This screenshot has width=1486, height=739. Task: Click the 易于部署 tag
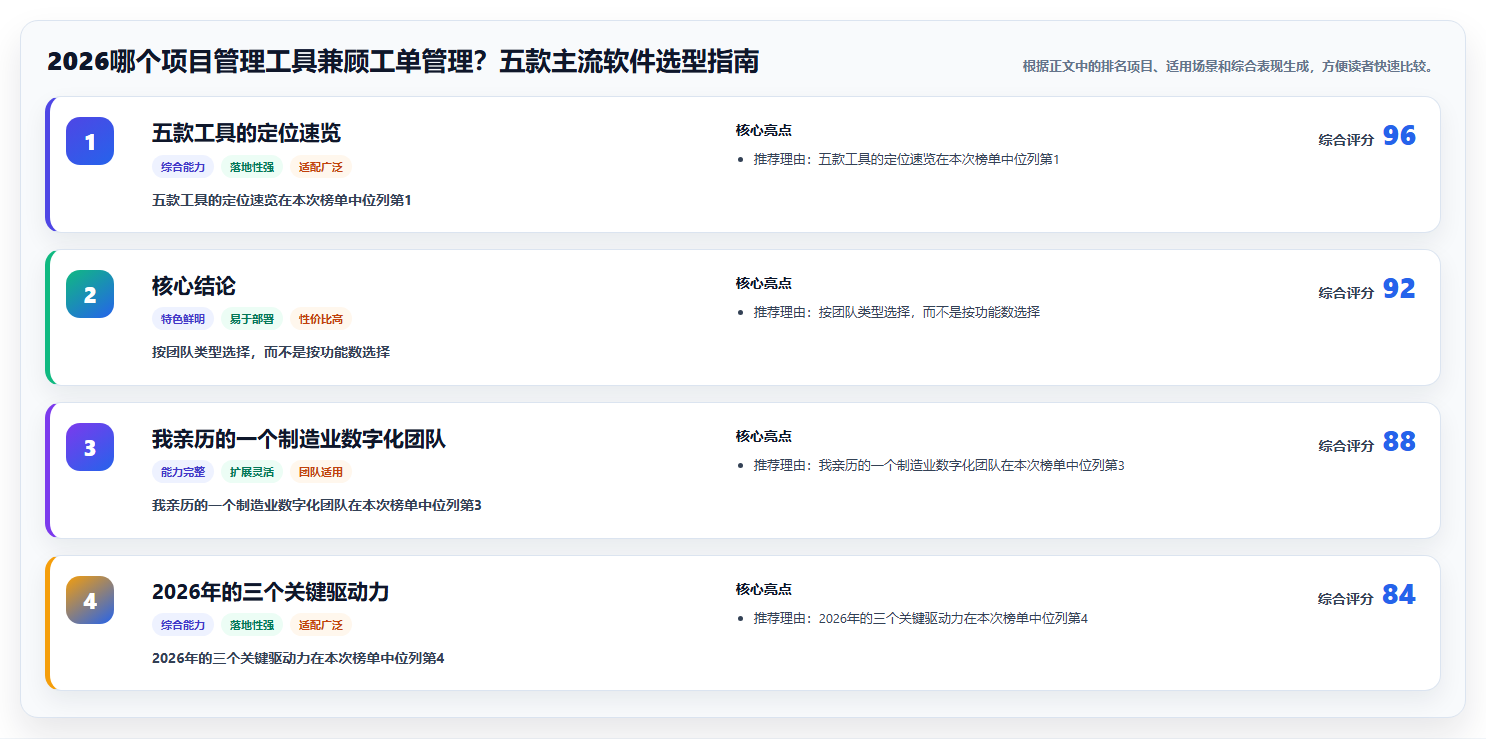coord(252,319)
